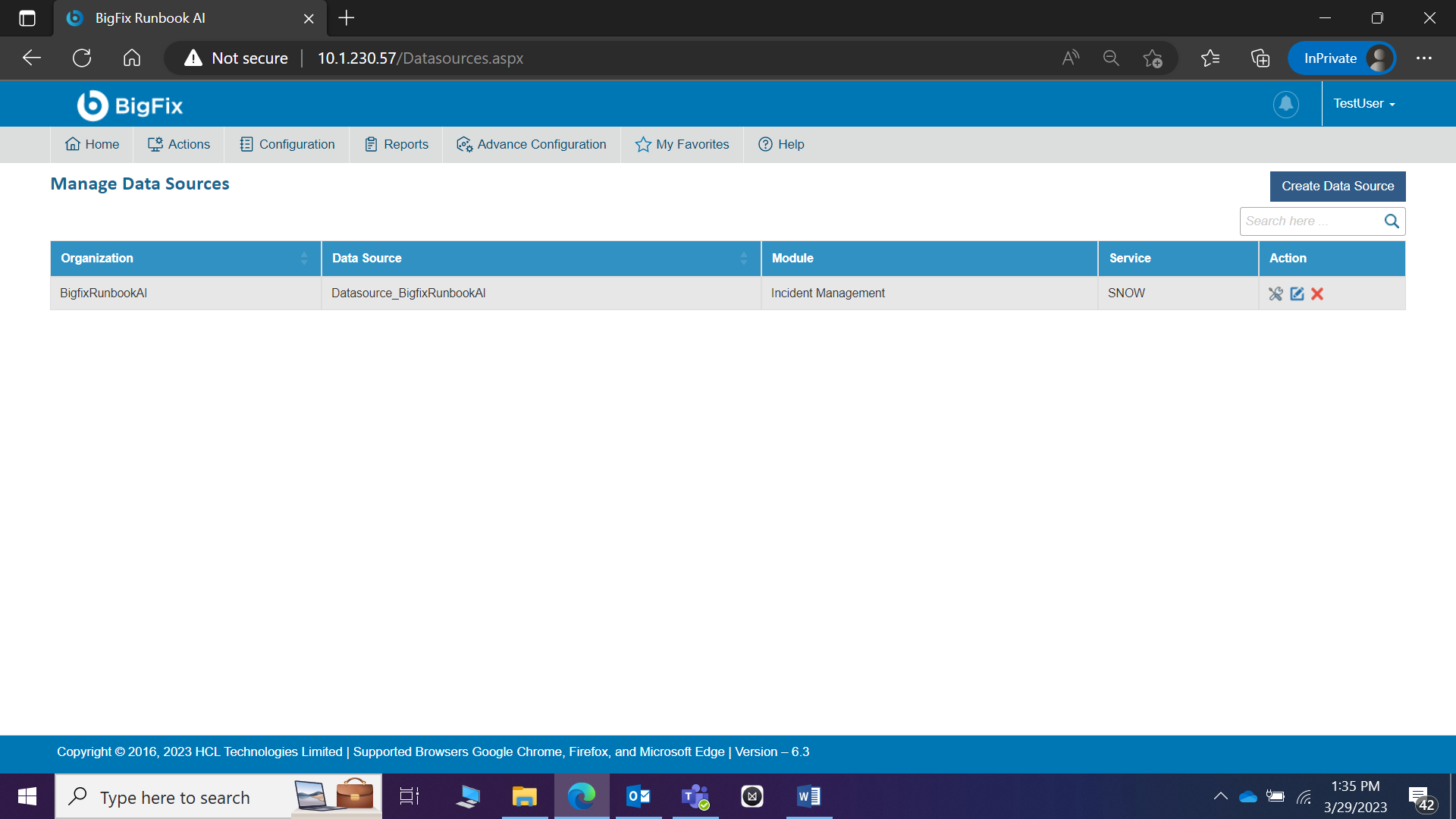Viewport: 1456px width, 819px height.
Task: Go to the Reports menu
Action: (x=396, y=144)
